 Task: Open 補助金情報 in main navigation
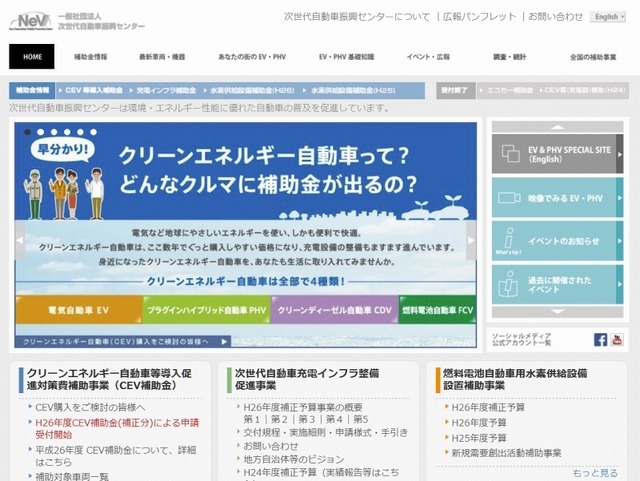pos(90,57)
